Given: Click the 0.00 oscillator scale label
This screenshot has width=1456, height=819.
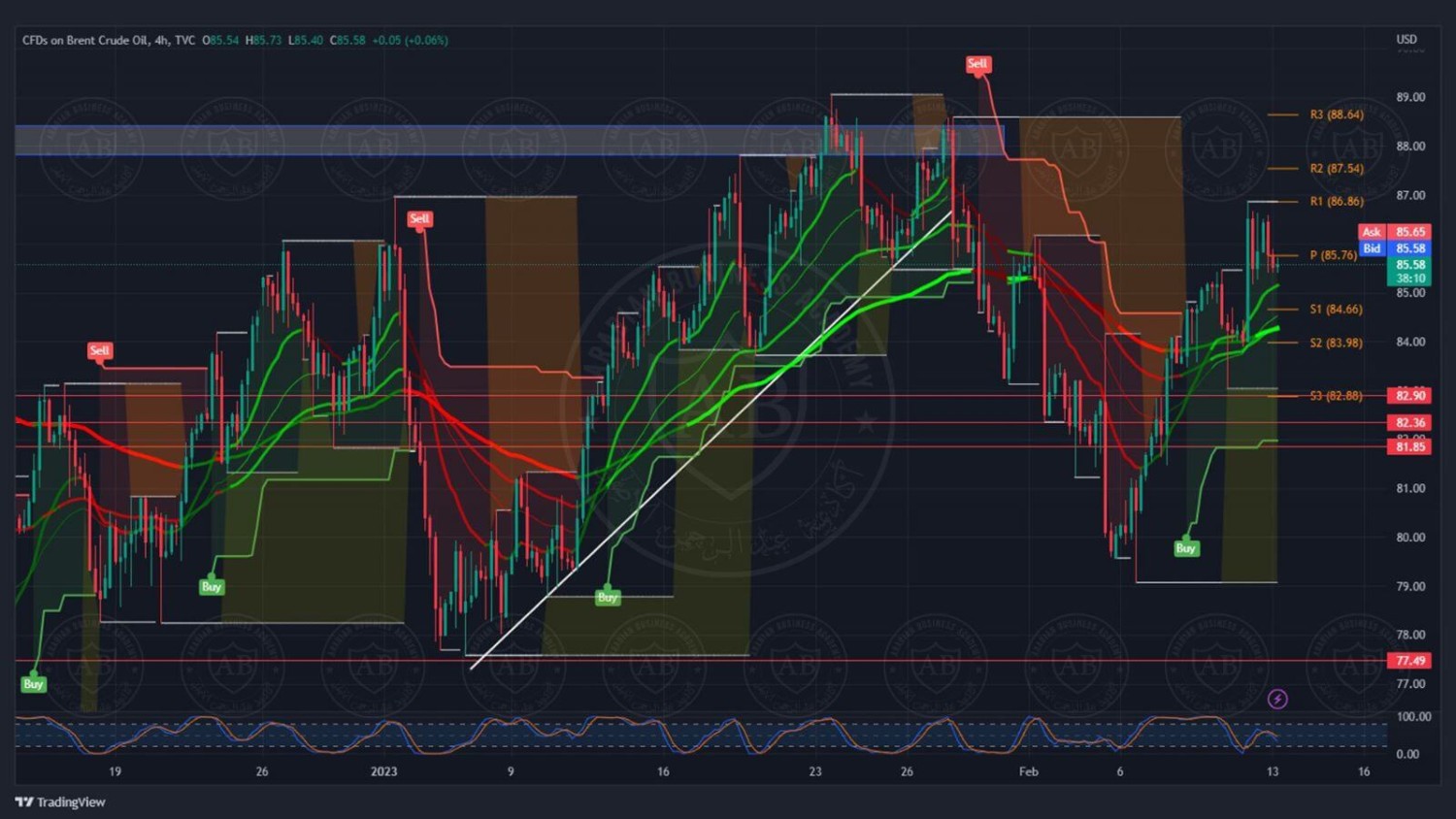Looking at the screenshot, I should click(x=1407, y=754).
